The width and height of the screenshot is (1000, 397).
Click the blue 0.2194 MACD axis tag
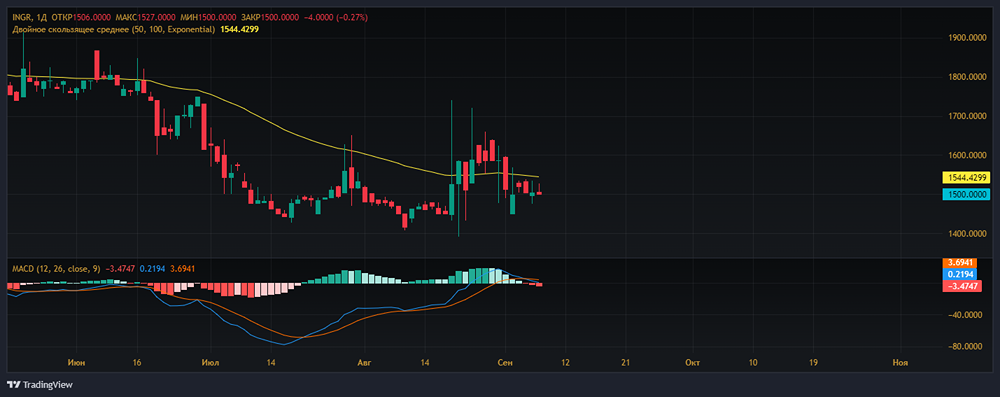coord(959,274)
